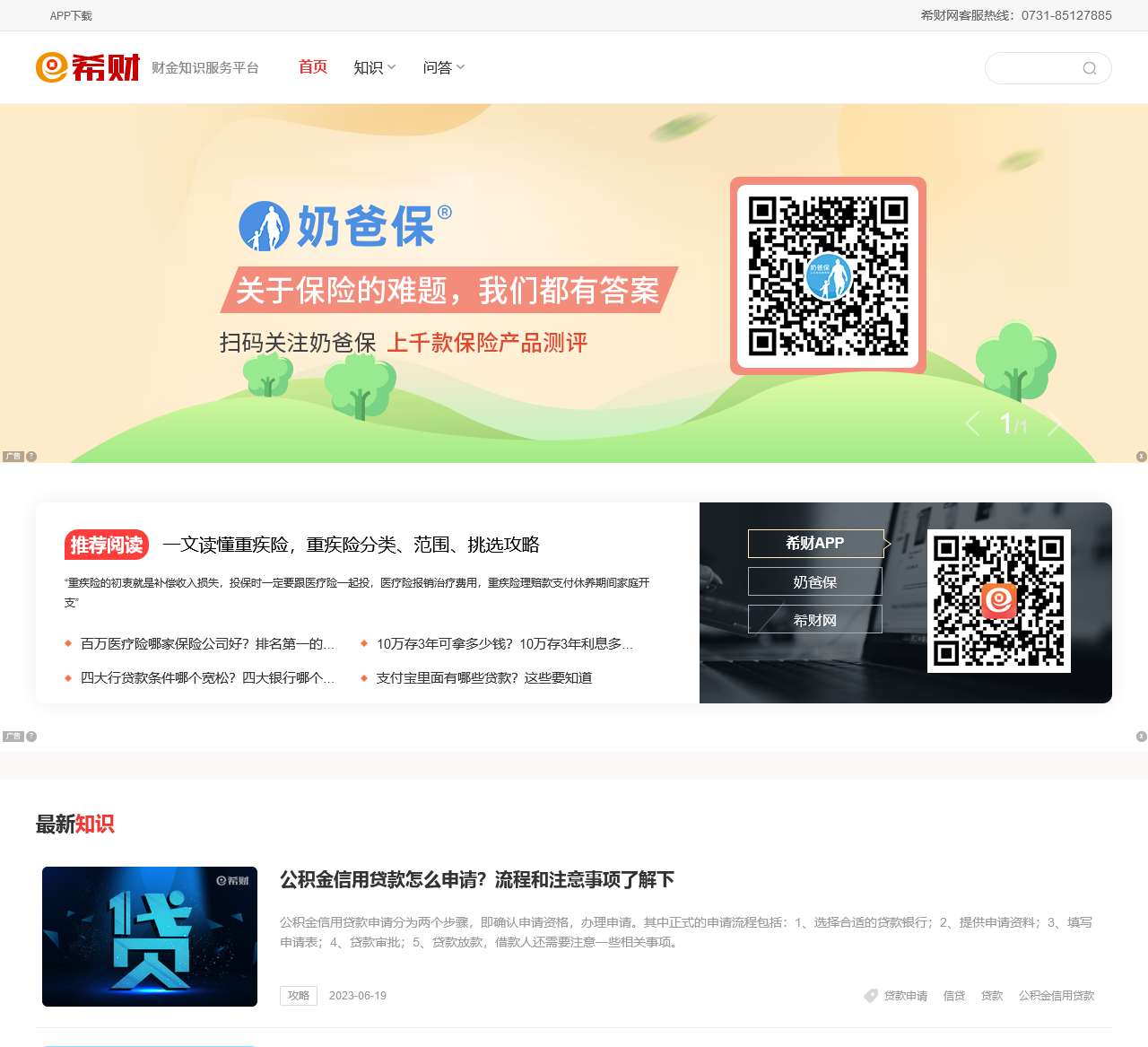Go to next banner slide arrow
The height and width of the screenshot is (1047, 1148).
coord(1055,423)
